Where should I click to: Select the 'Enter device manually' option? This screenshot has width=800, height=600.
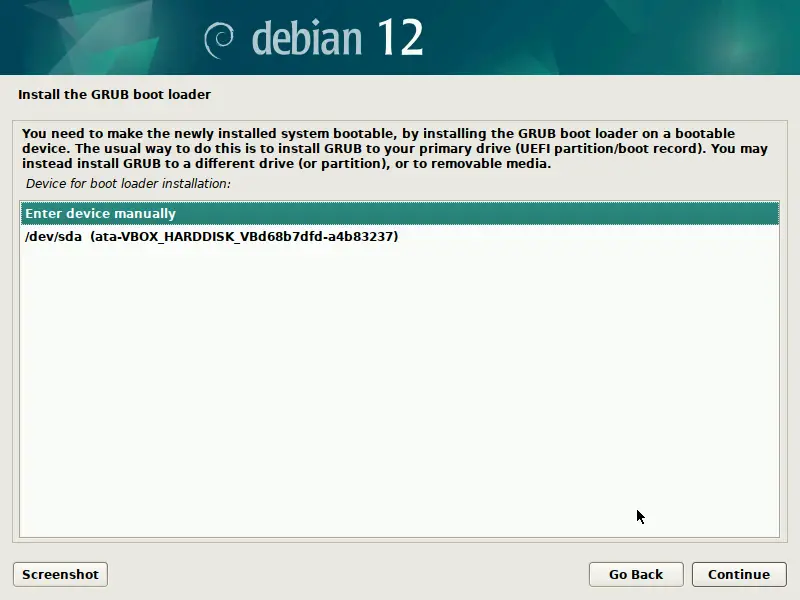[399, 213]
